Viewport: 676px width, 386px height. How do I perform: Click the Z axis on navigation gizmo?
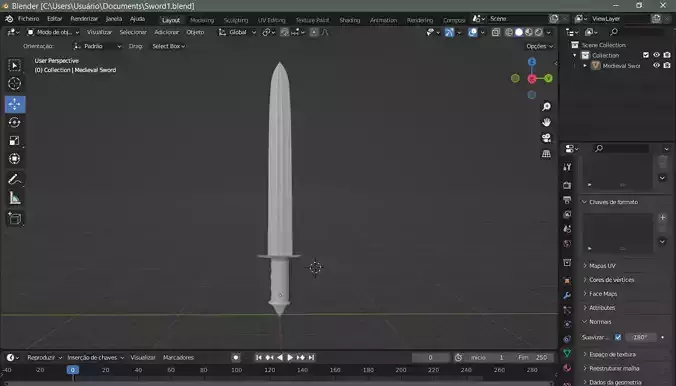coord(532,62)
